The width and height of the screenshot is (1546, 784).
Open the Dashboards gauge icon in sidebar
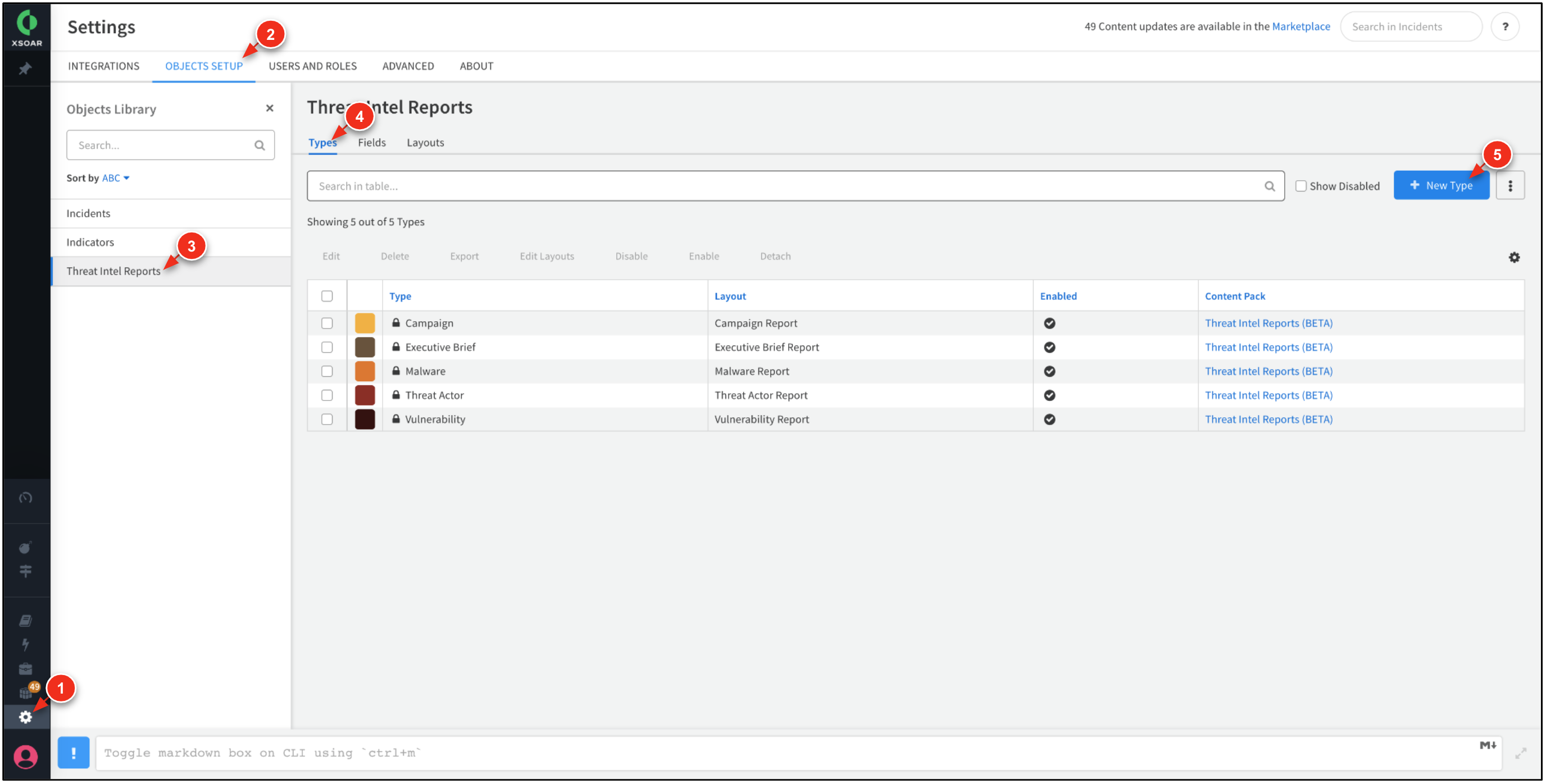[25, 498]
